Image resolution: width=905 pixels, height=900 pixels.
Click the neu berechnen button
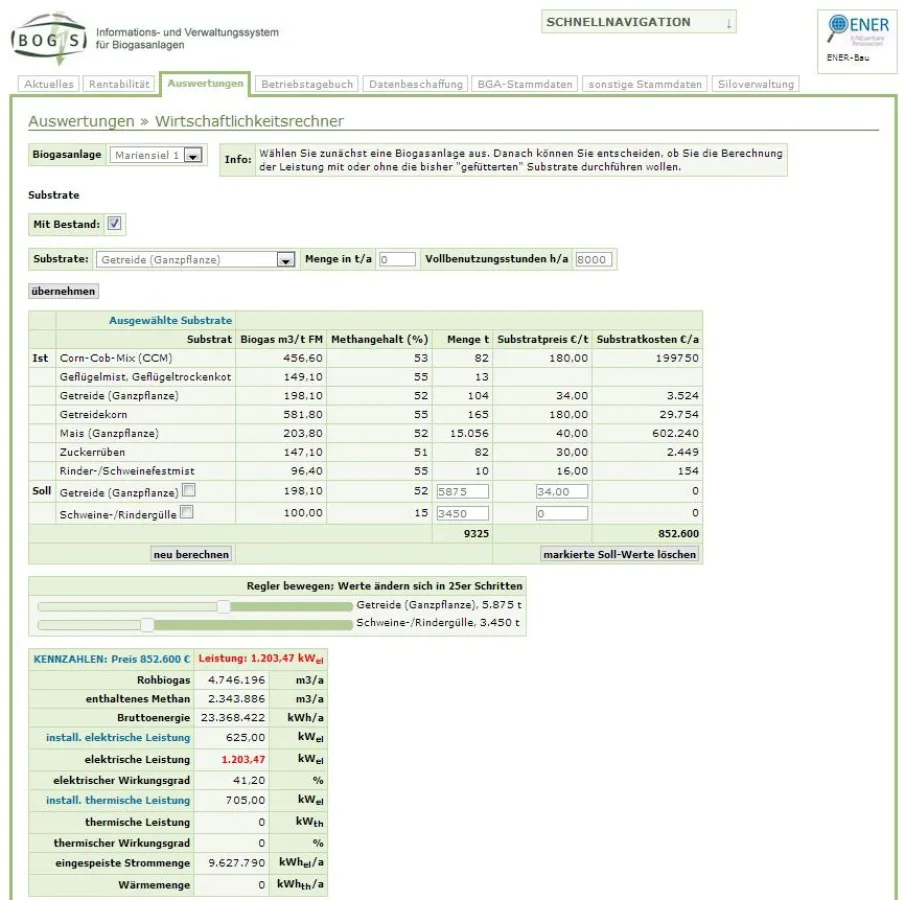191,554
